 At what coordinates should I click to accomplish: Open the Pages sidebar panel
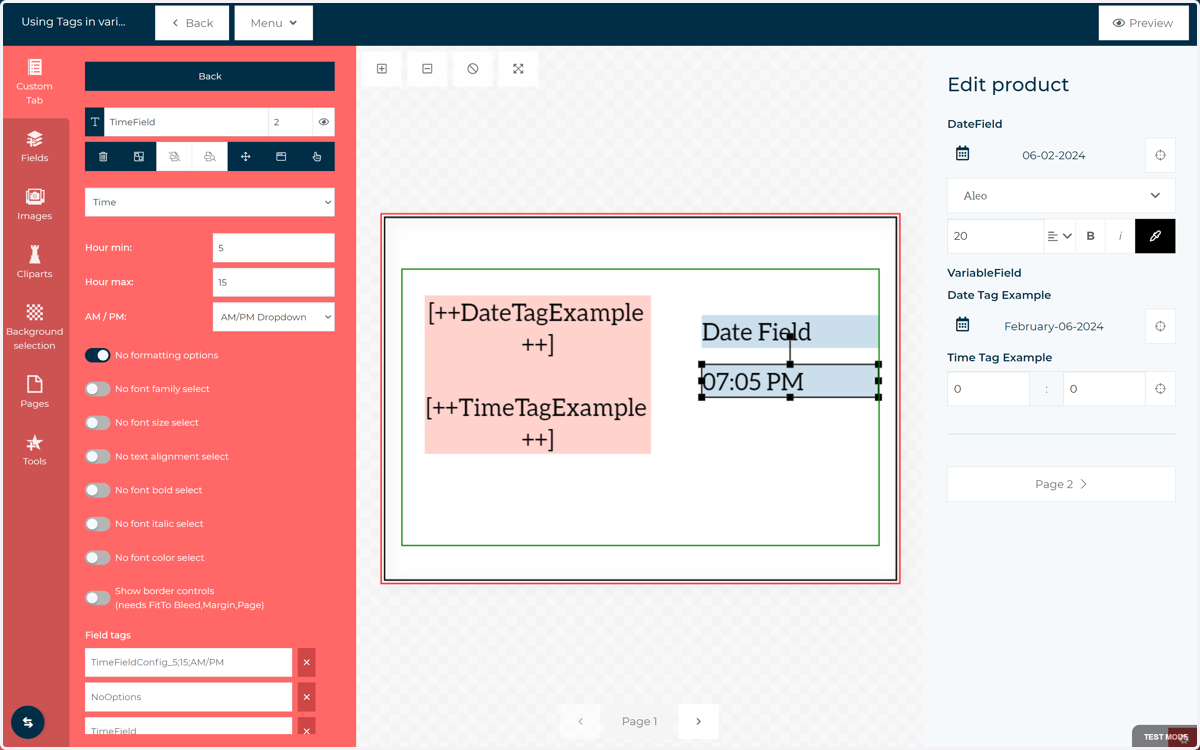click(x=35, y=391)
